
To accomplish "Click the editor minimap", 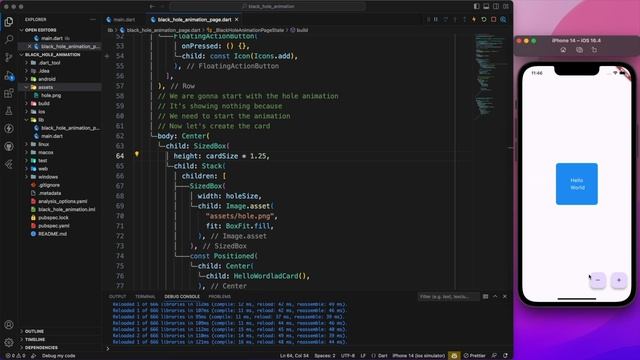I will [x=489, y=78].
